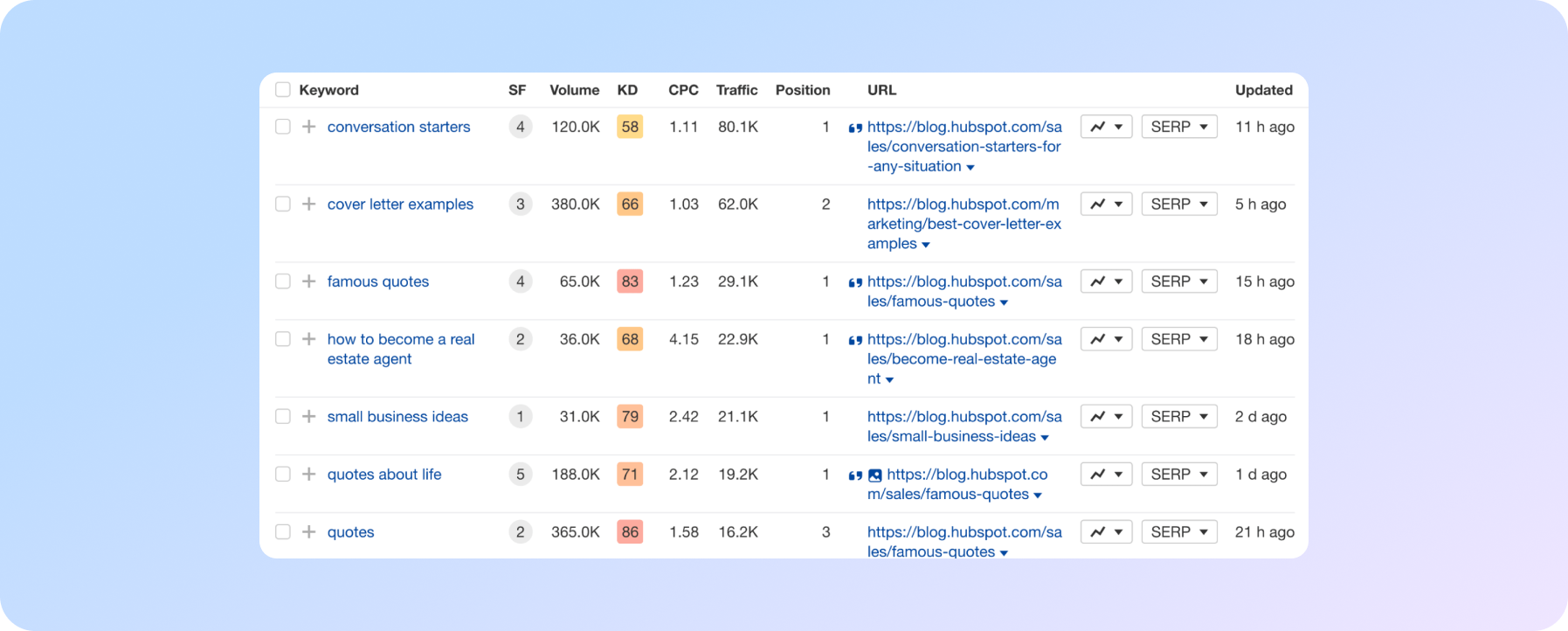
Task: Click plus icon for how to become a real estate agent
Action: (308, 339)
